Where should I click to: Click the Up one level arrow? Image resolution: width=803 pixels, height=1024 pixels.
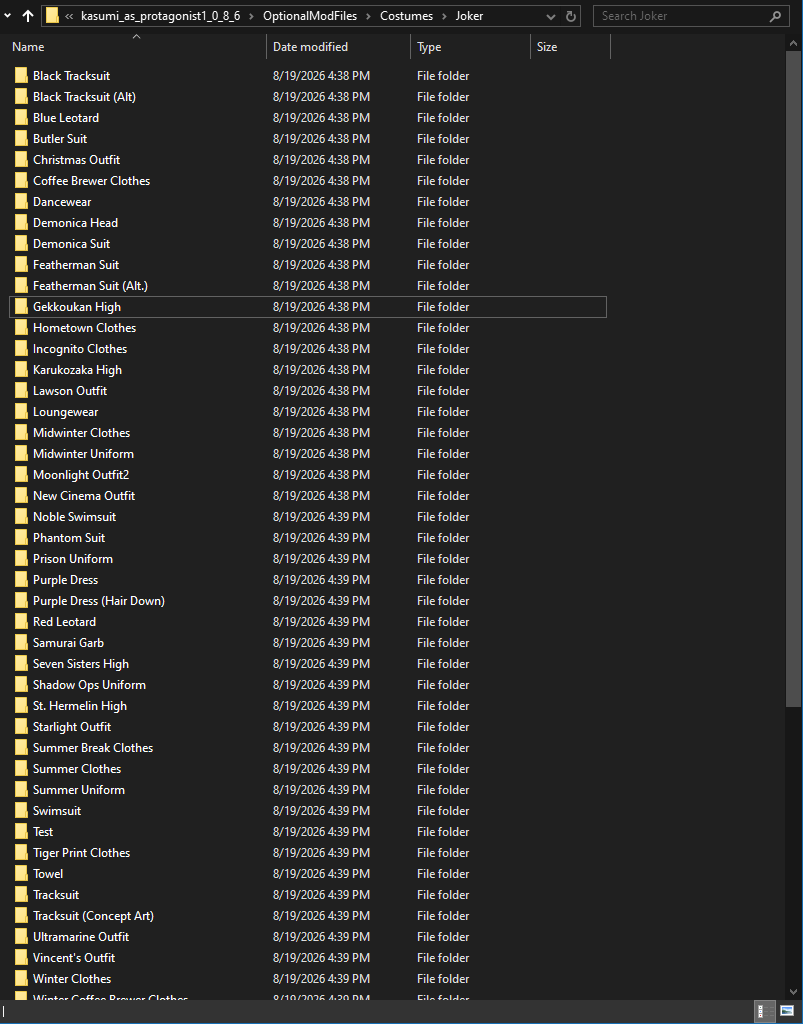click(27, 16)
